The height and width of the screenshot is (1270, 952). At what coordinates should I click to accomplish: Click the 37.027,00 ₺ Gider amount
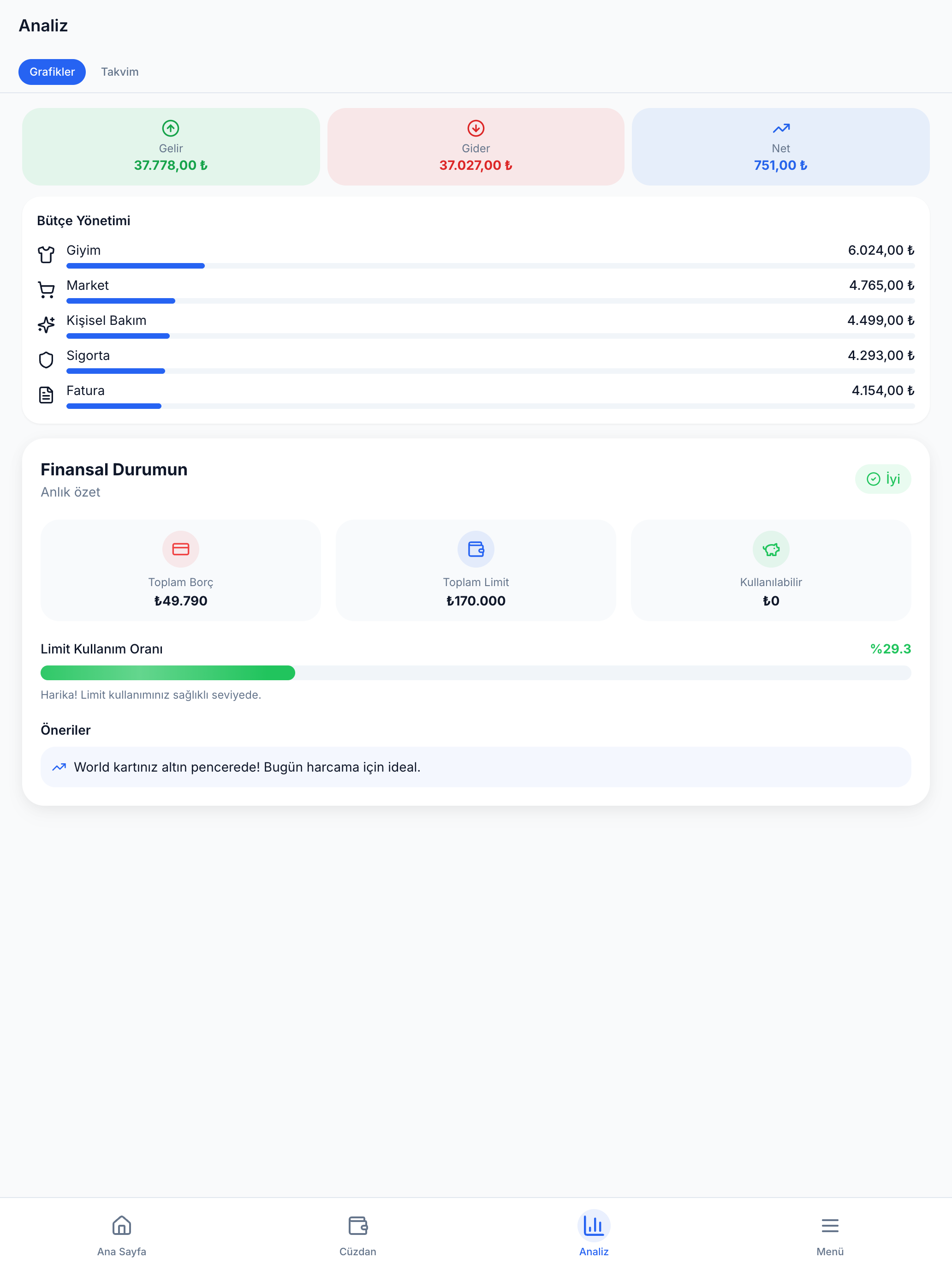pos(476,165)
